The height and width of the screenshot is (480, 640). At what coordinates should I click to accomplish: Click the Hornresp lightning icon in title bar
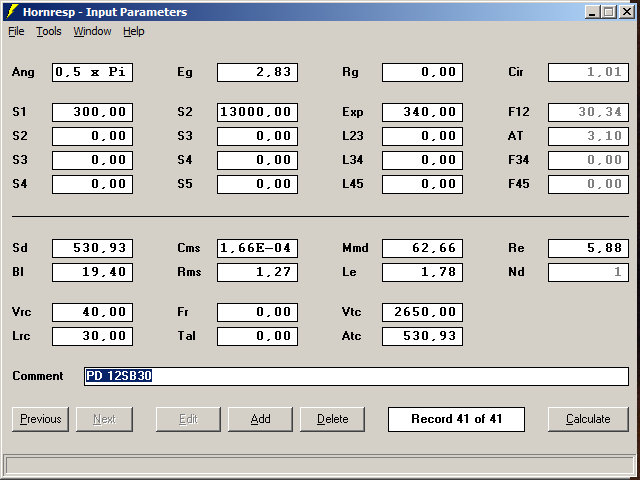pyautogui.click(x=12, y=12)
